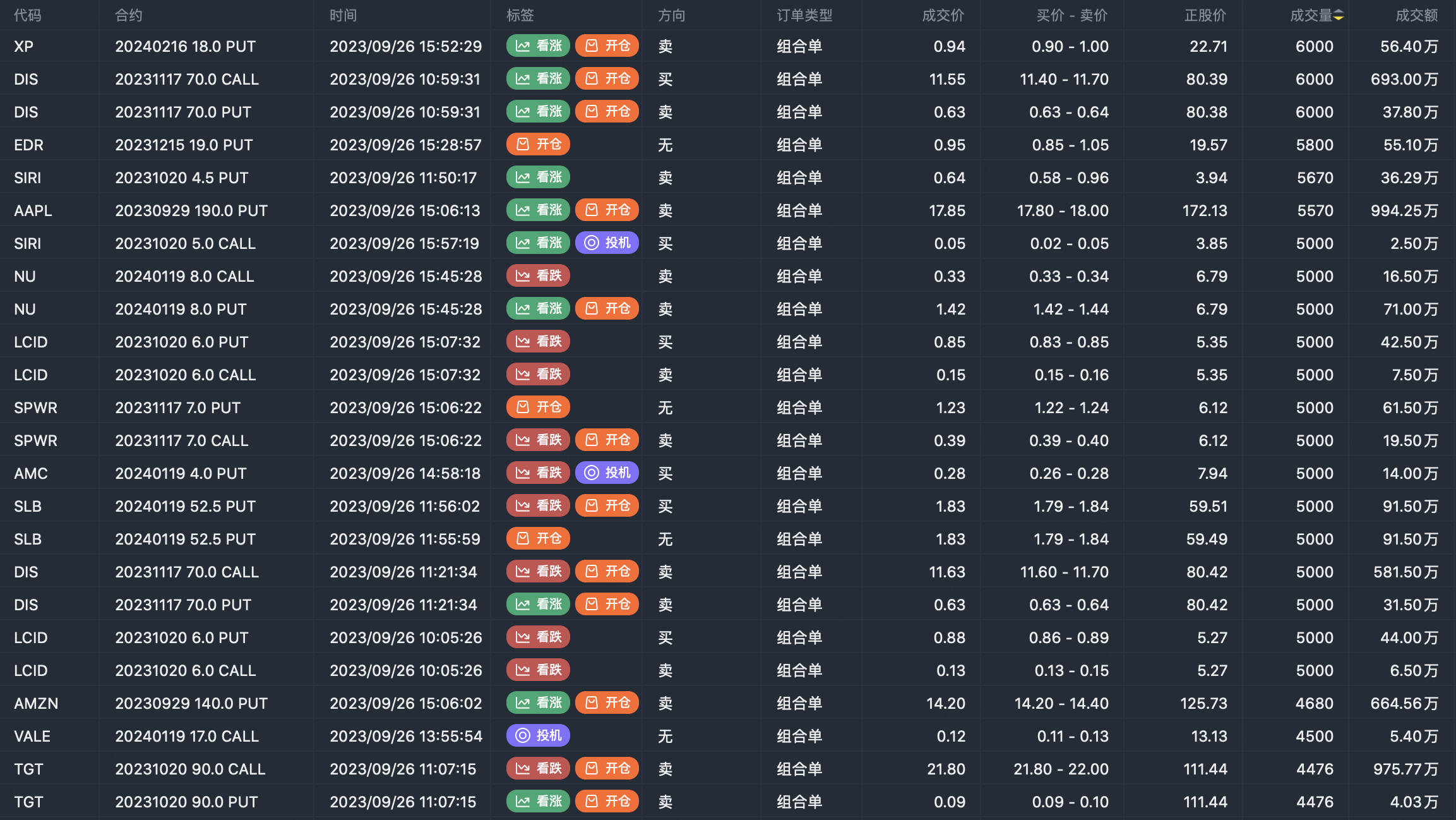Click the 代码 column header
This screenshot has height=820, width=1456.
28,15
